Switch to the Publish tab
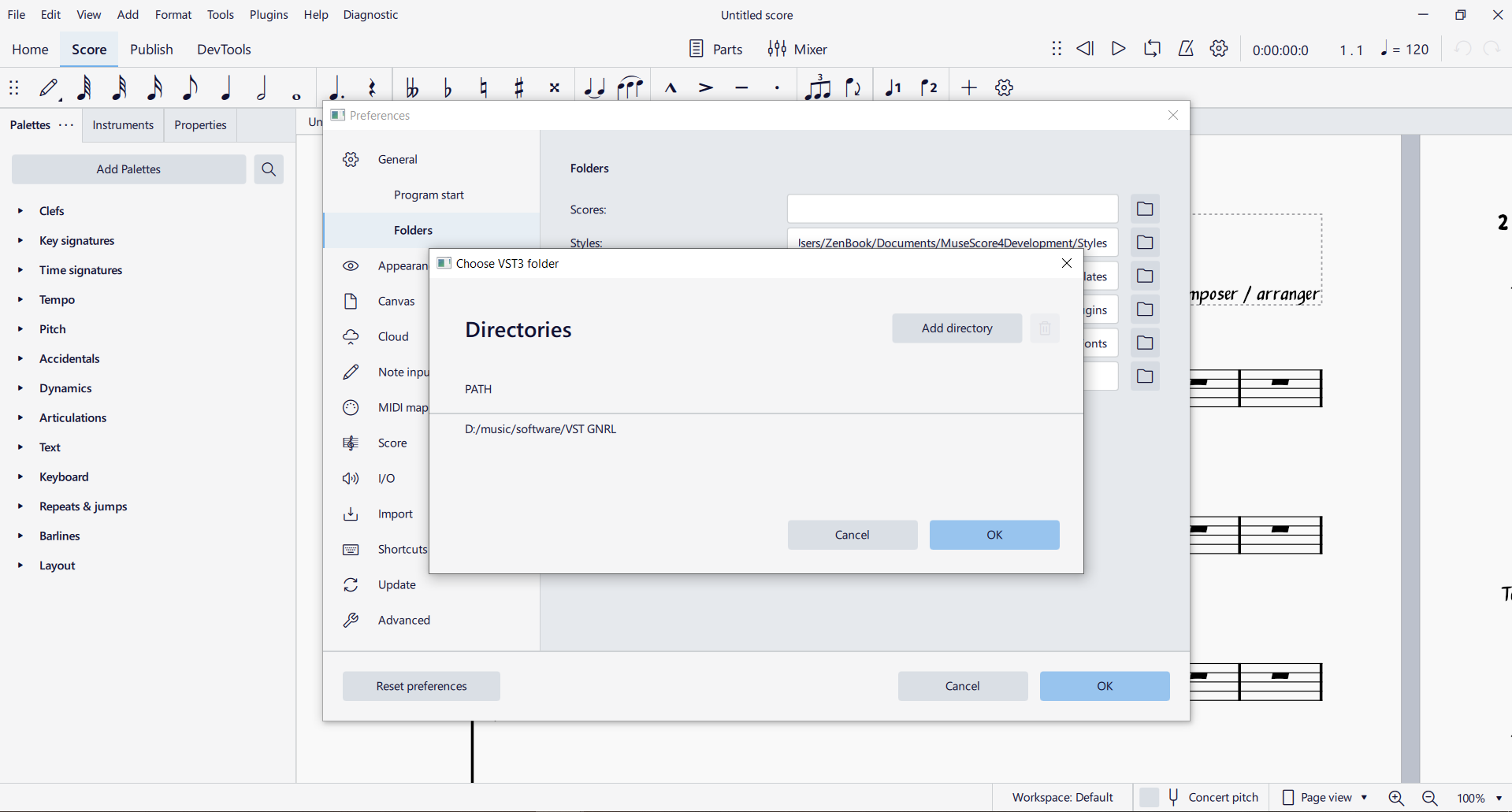The width and height of the screenshot is (1512, 812). pos(151,50)
